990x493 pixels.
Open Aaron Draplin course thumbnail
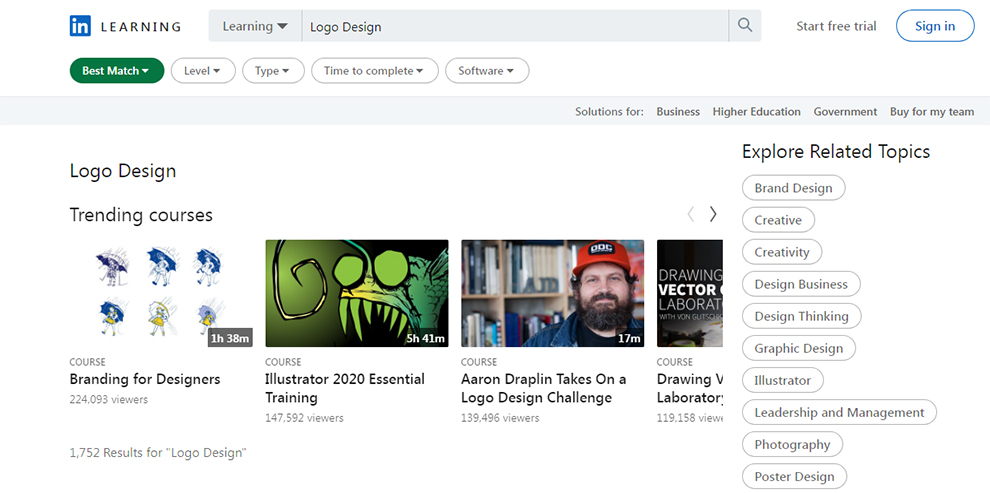click(552, 293)
